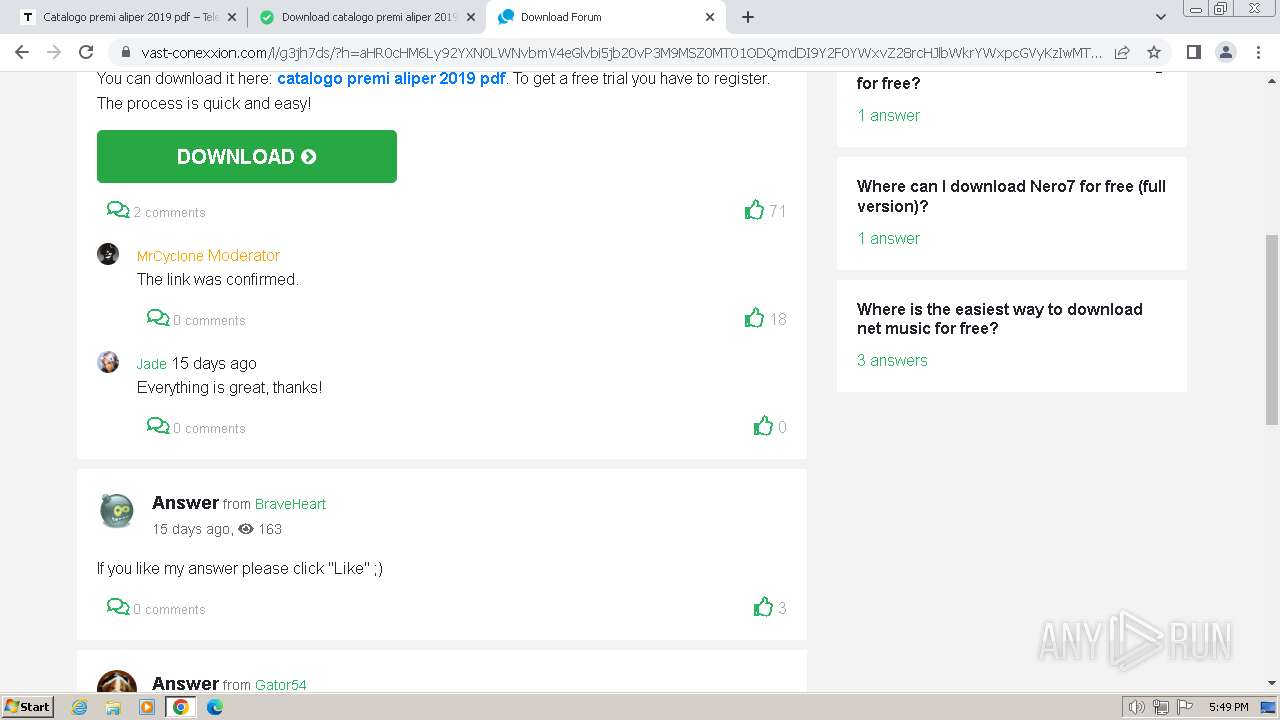Viewport: 1280px width, 720px height.
Task: Bookmark this page with the star
Action: pyautogui.click(x=1154, y=52)
